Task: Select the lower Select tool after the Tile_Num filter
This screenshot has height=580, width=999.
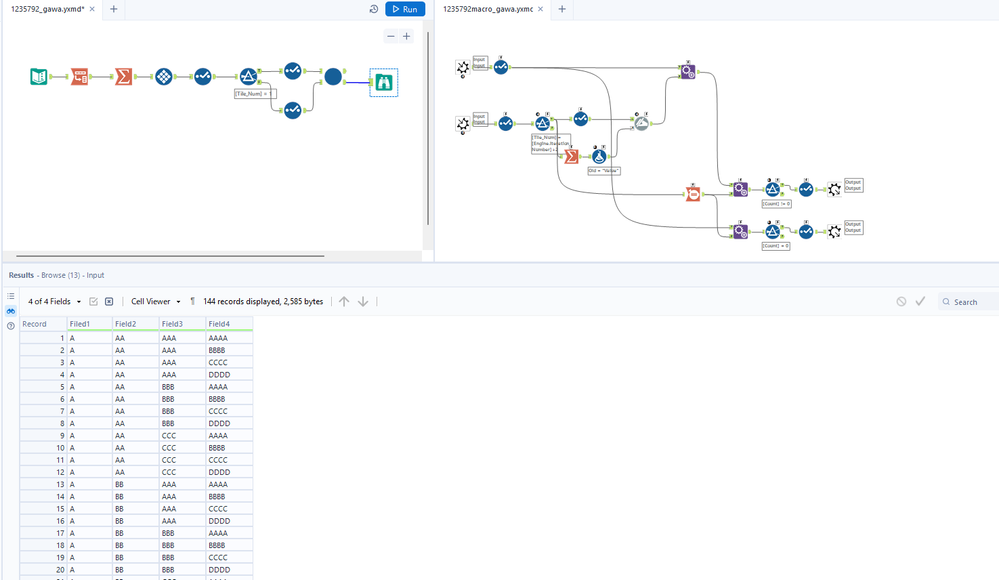Action: click(292, 110)
